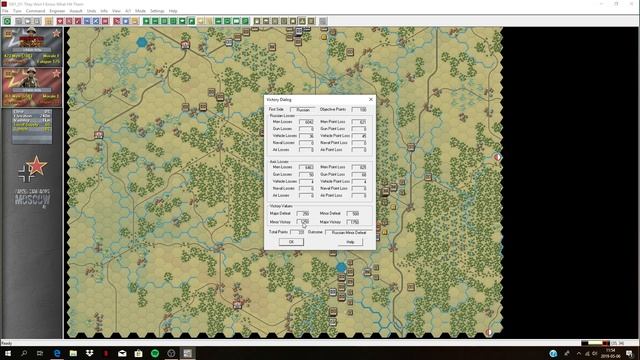Click the olive triangle toolbar icon
The image size is (640, 360).
point(302,21)
